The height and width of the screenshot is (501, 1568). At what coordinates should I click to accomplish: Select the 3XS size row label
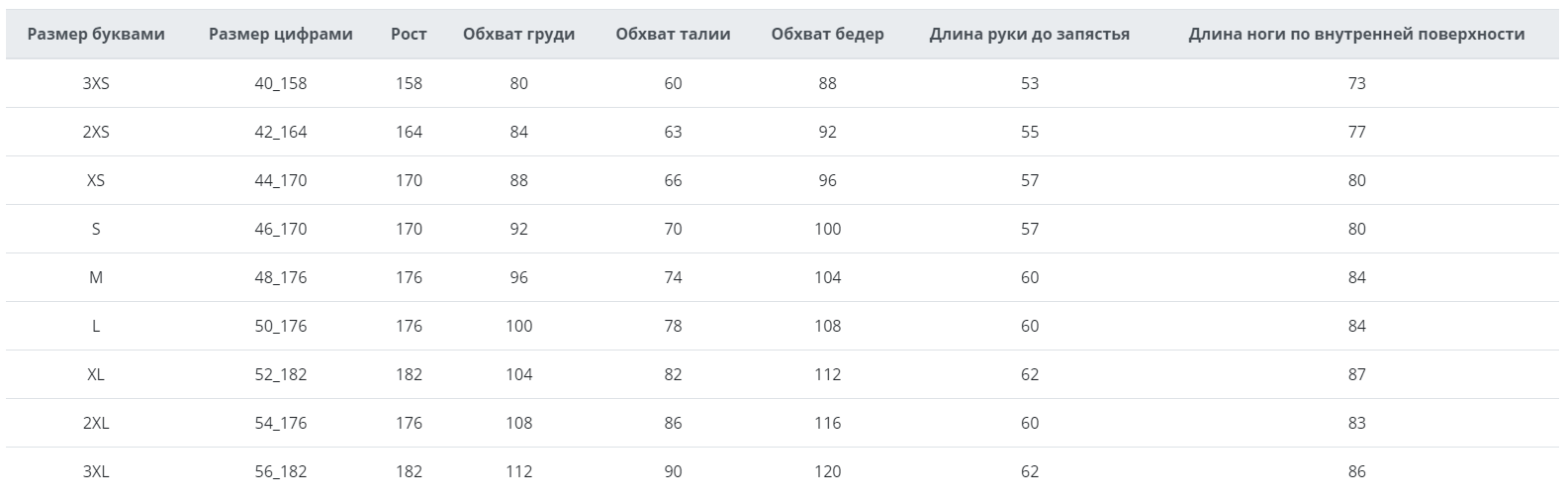[96, 83]
